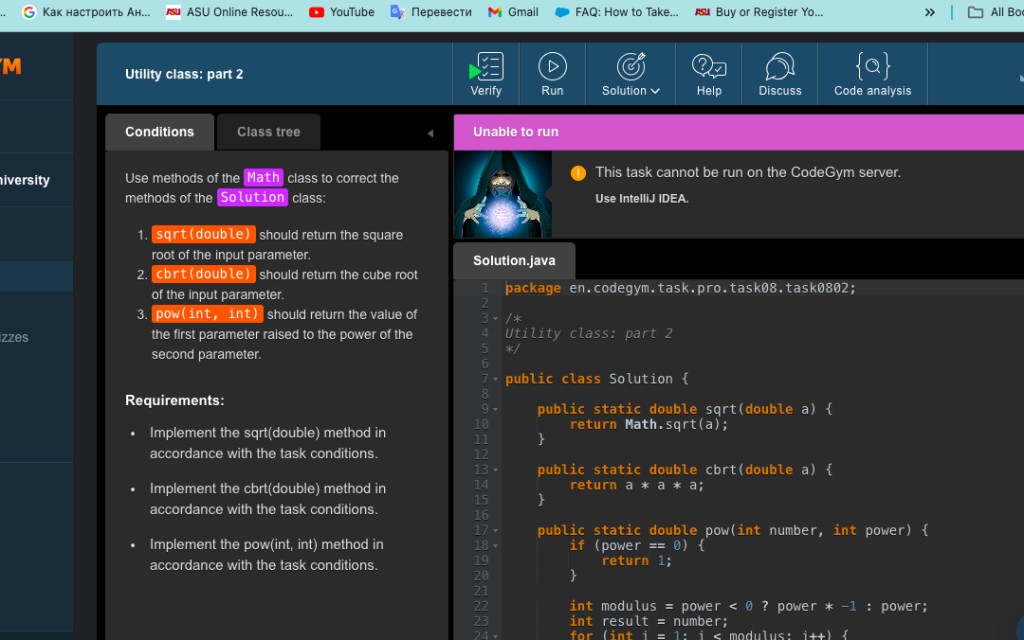1024x640 pixels.
Task: Click the wizard avatar thumbnail
Action: (x=503, y=195)
